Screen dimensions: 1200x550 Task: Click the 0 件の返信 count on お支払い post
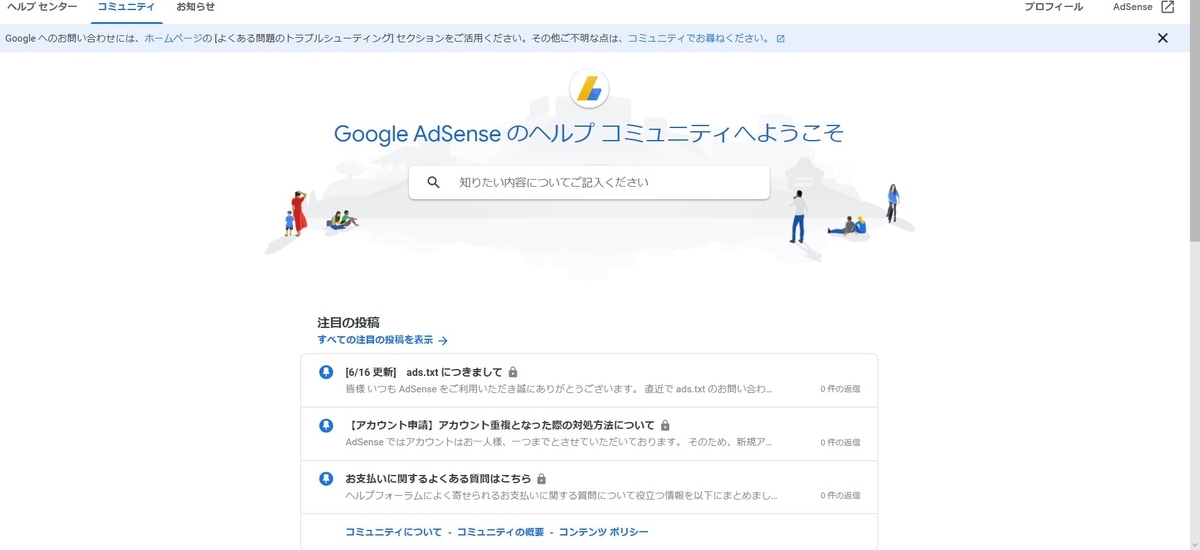pos(840,494)
